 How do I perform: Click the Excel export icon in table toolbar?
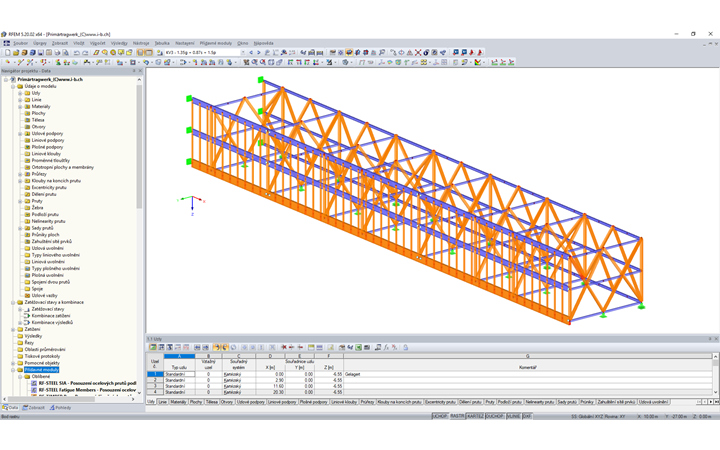coord(358,347)
